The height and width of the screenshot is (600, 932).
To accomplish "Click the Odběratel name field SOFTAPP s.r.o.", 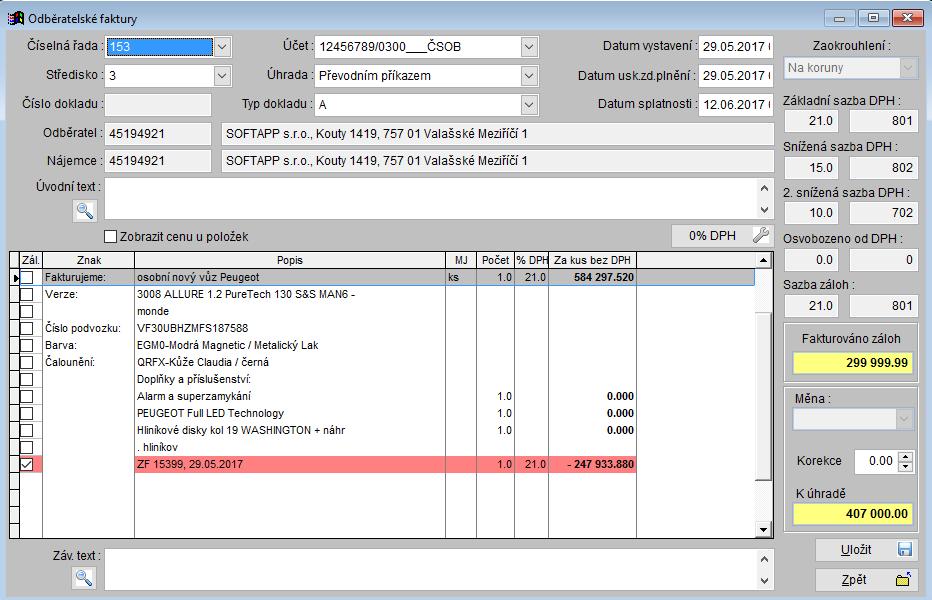I will 498,134.
